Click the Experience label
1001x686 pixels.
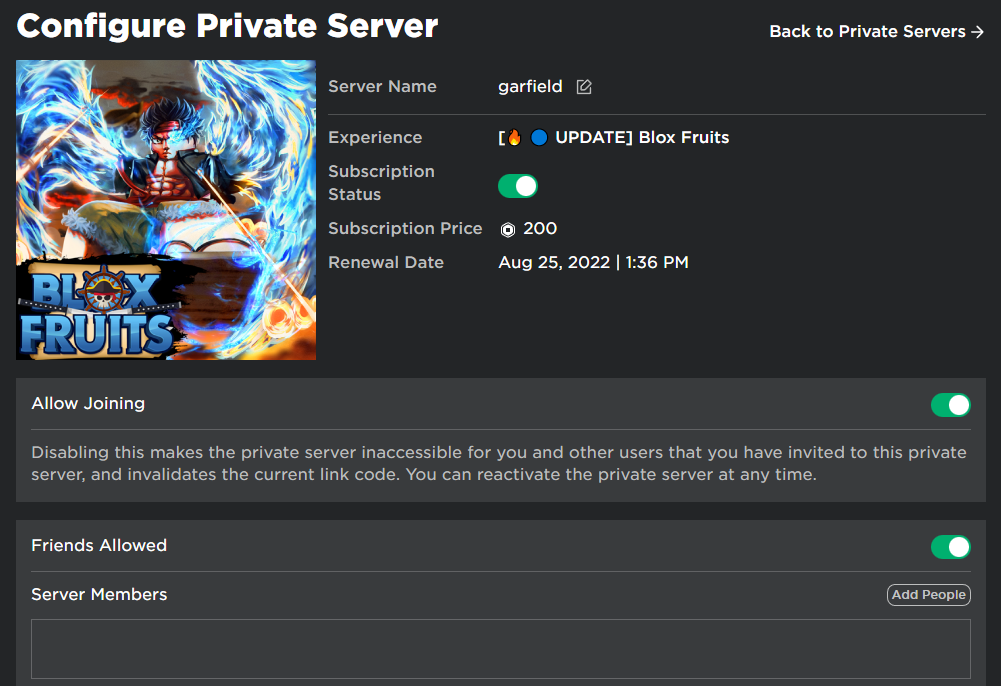pyautogui.click(x=375, y=137)
